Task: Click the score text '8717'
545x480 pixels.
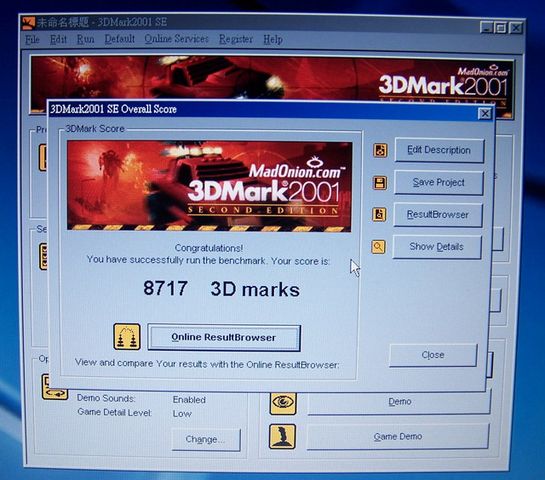Action: [165, 288]
